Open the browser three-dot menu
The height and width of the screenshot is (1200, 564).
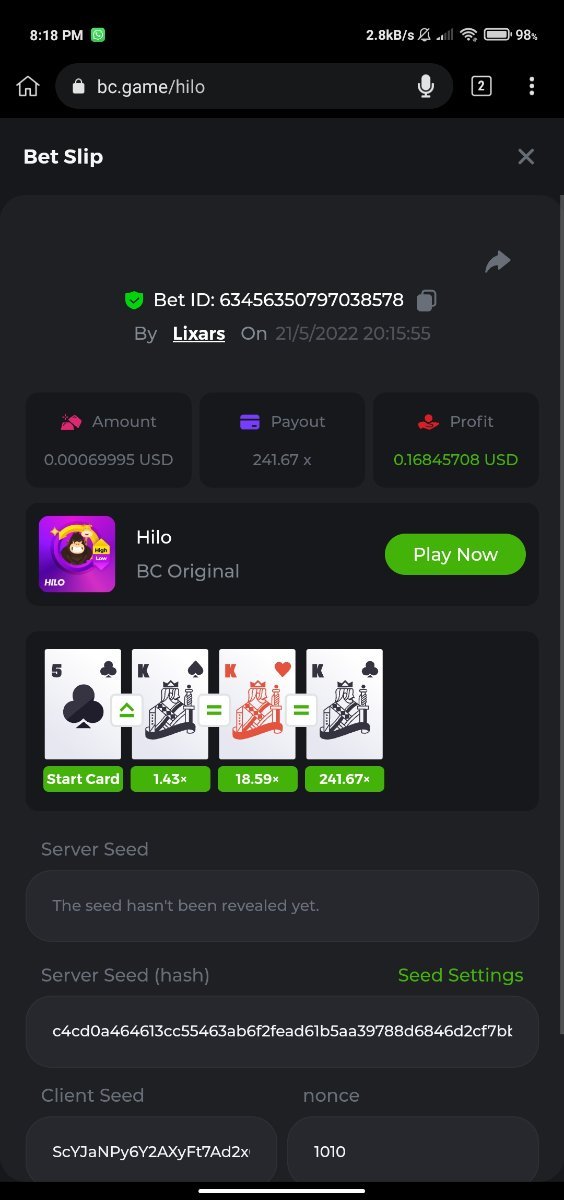[531, 86]
